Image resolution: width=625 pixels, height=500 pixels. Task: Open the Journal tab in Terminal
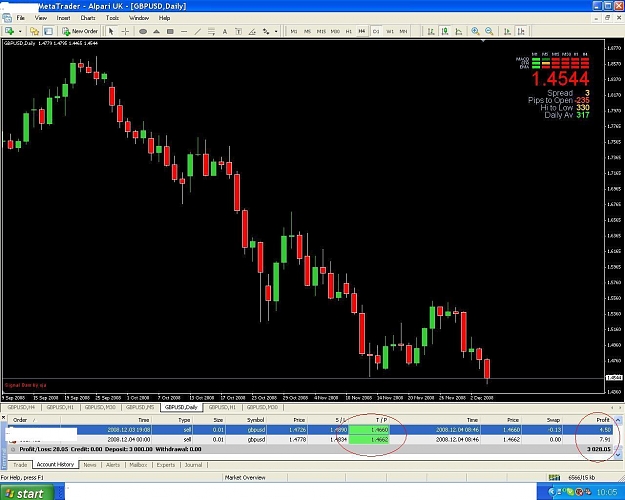[193, 465]
